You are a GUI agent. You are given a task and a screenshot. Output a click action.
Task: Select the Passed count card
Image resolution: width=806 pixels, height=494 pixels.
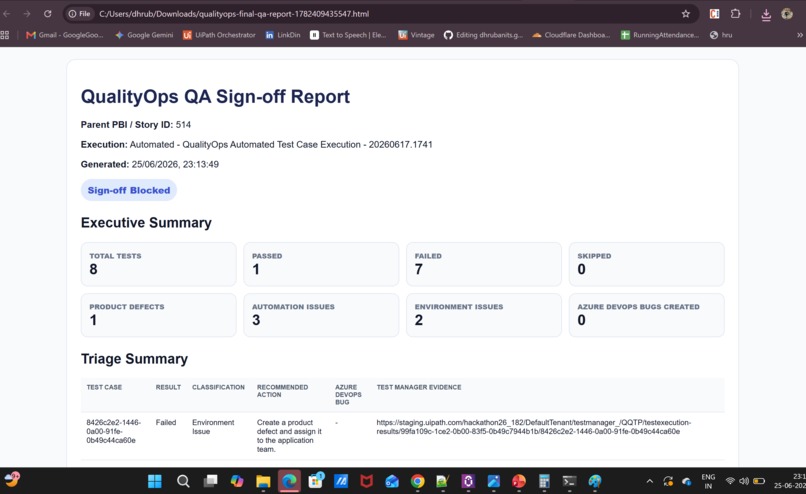[x=321, y=264]
